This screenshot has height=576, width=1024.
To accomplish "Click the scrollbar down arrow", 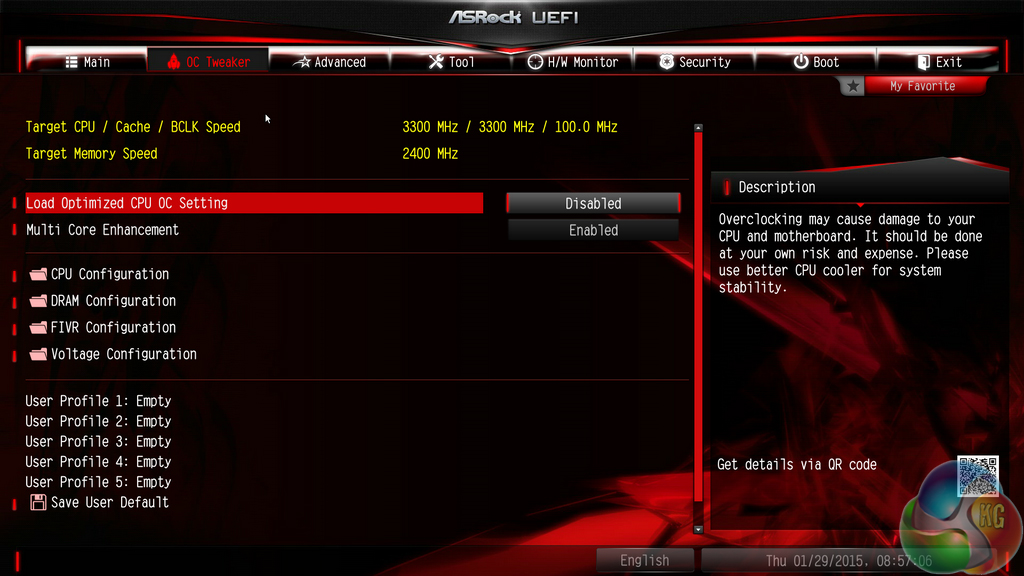I will click(698, 530).
